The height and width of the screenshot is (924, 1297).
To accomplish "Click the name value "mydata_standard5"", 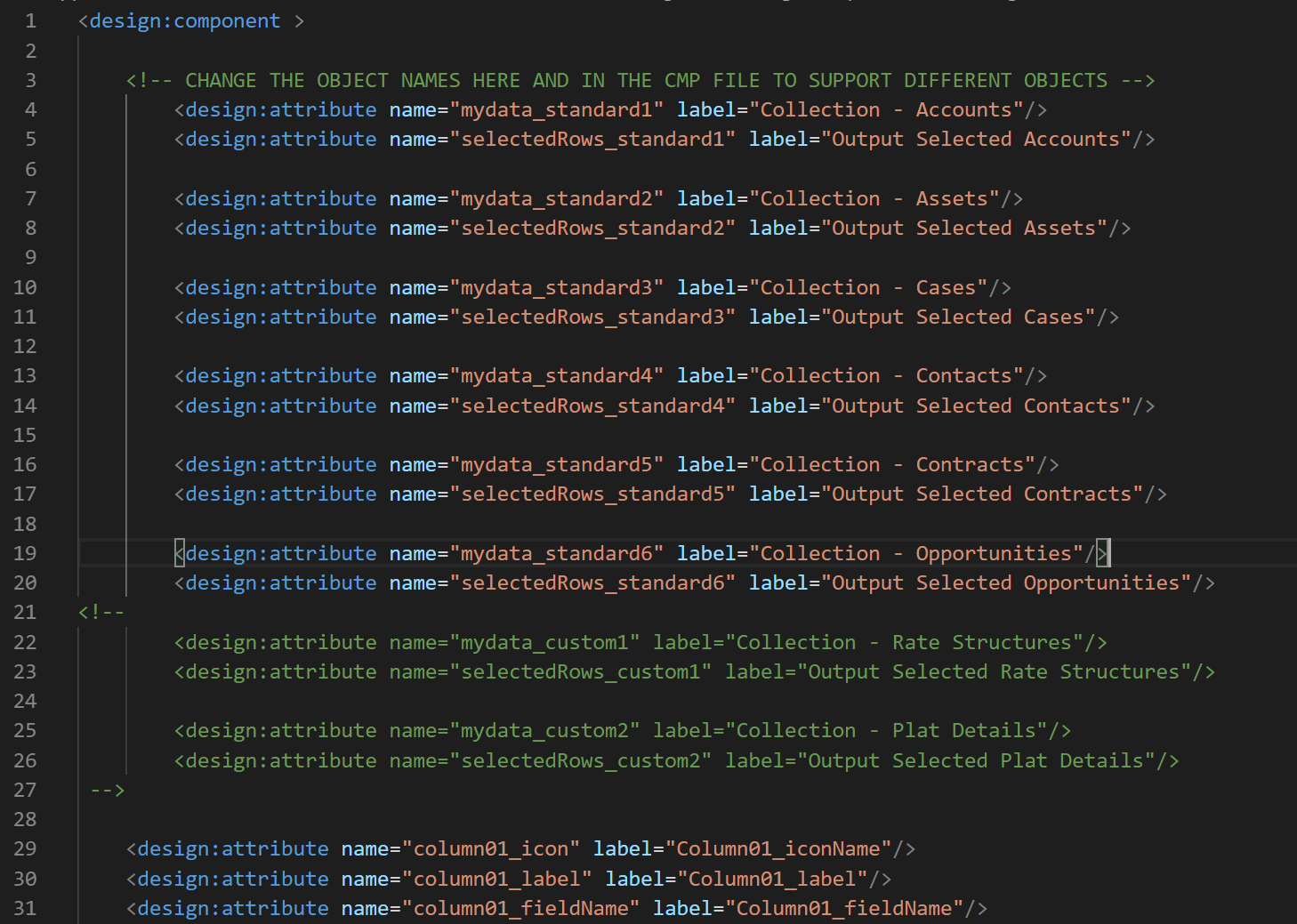I will coord(557,465).
